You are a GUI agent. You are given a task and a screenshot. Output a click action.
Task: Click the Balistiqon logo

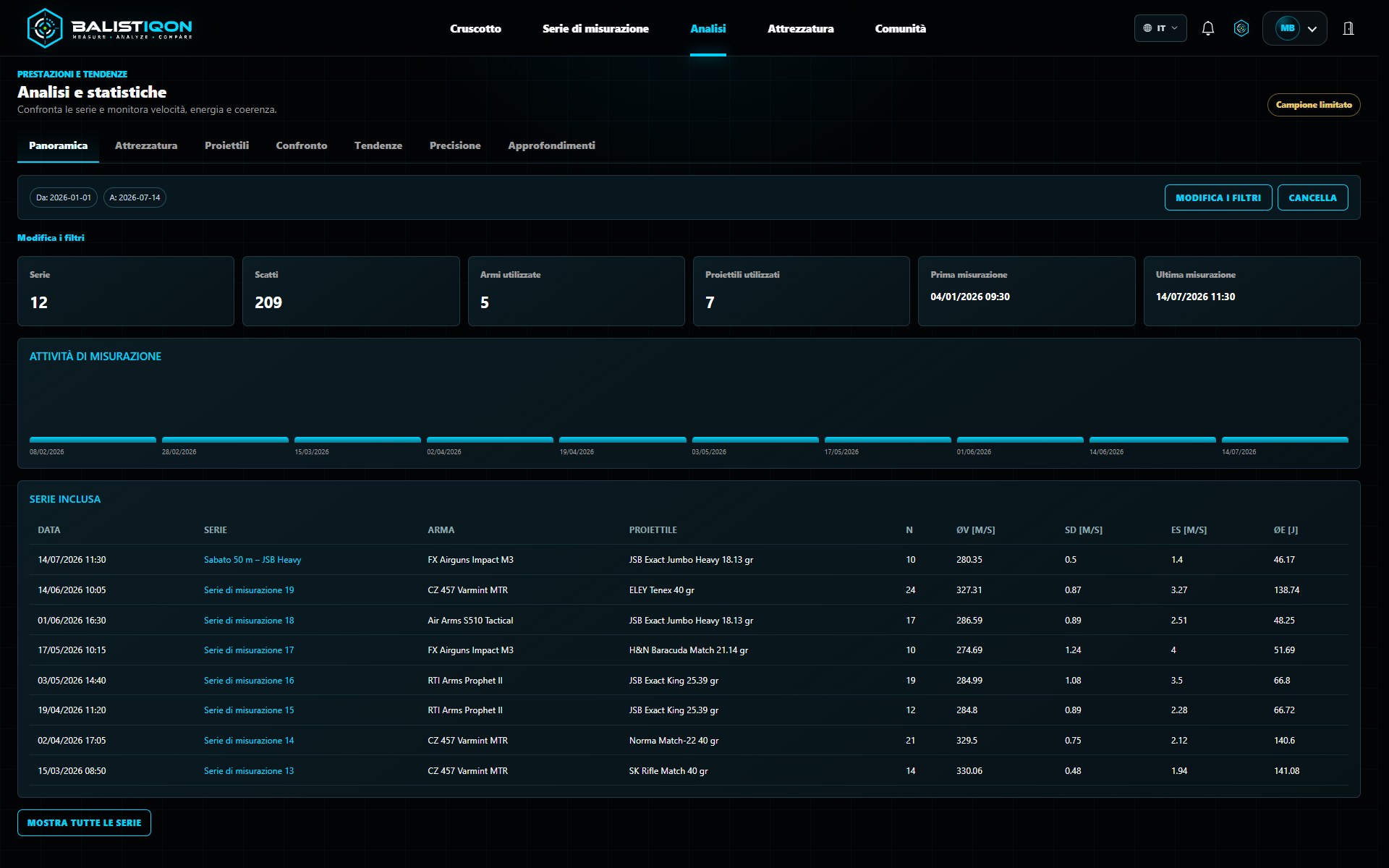tap(110, 28)
